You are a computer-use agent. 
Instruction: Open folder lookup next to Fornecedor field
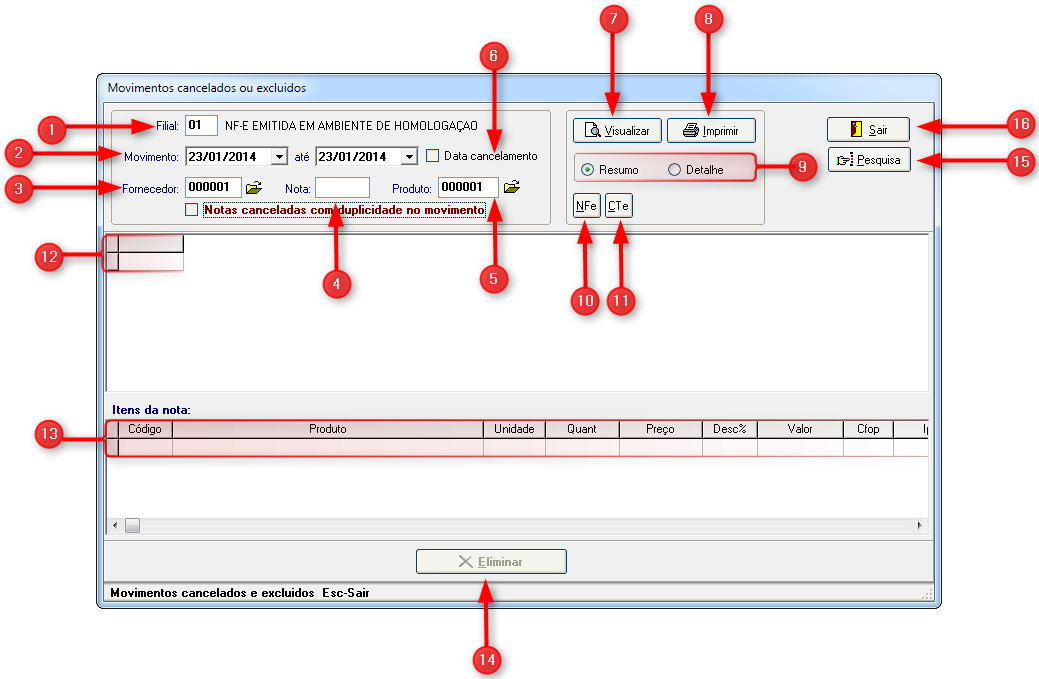(254, 187)
